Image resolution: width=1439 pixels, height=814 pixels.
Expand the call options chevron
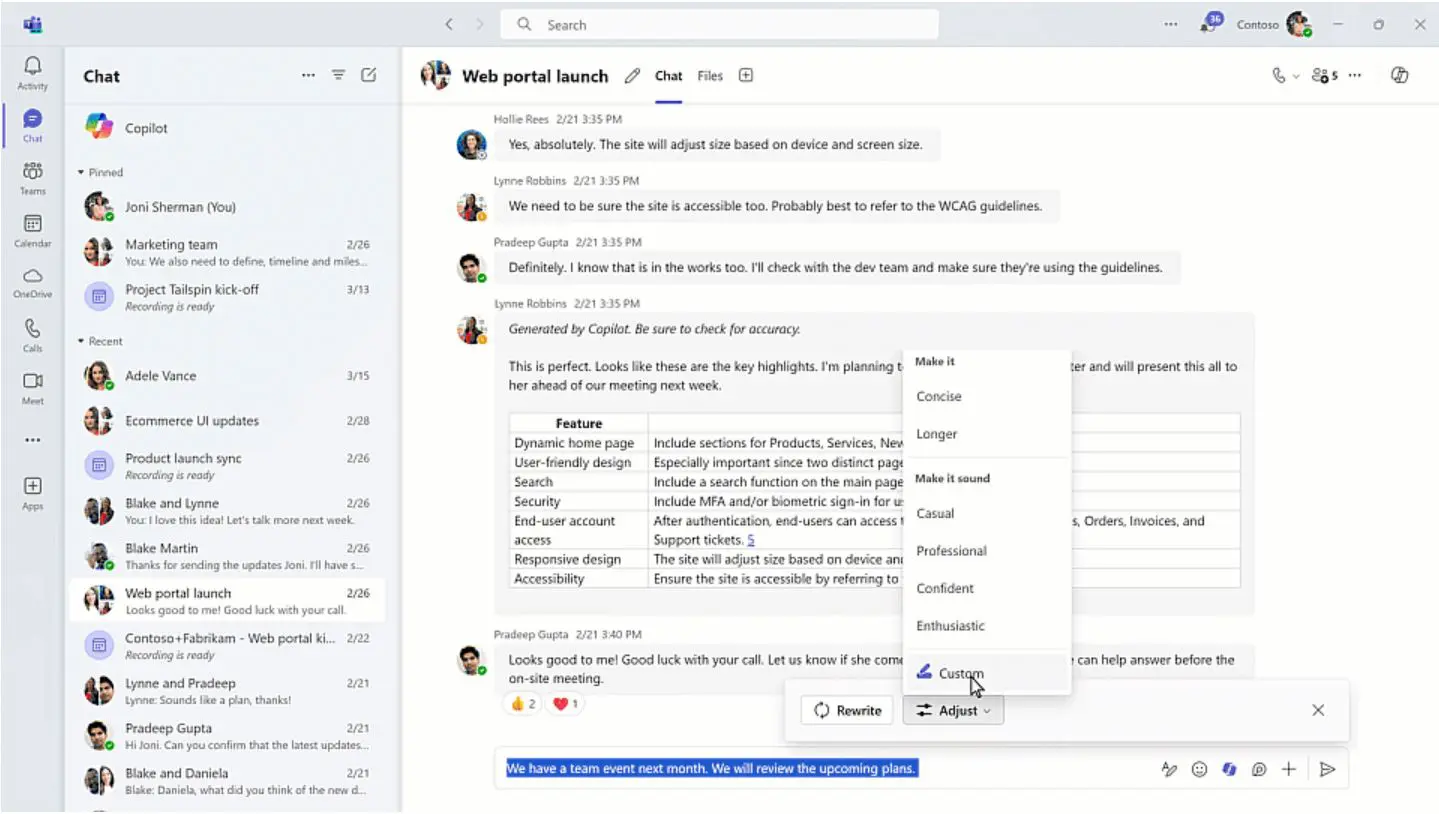pyautogui.click(x=1296, y=76)
